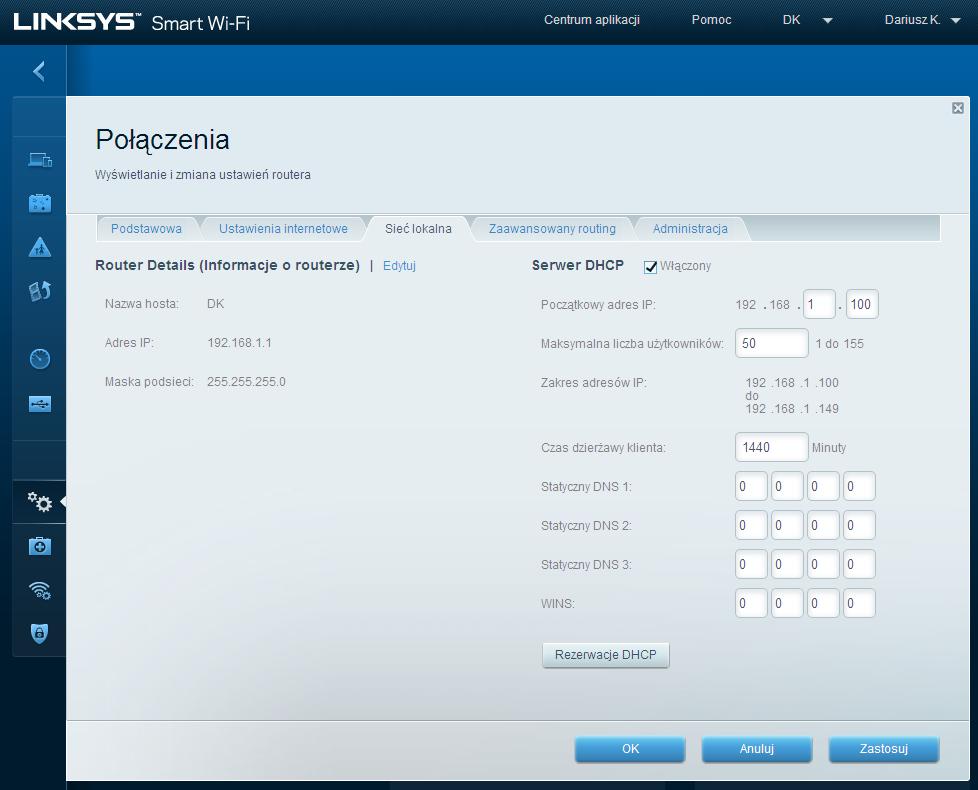This screenshot has height=790, width=978.
Task: Open the Device List sidebar icon
Action: [39, 159]
